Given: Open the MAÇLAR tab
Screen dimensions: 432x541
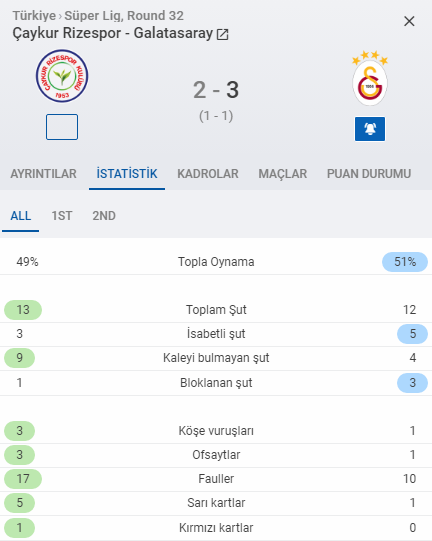Looking at the screenshot, I should [283, 174].
